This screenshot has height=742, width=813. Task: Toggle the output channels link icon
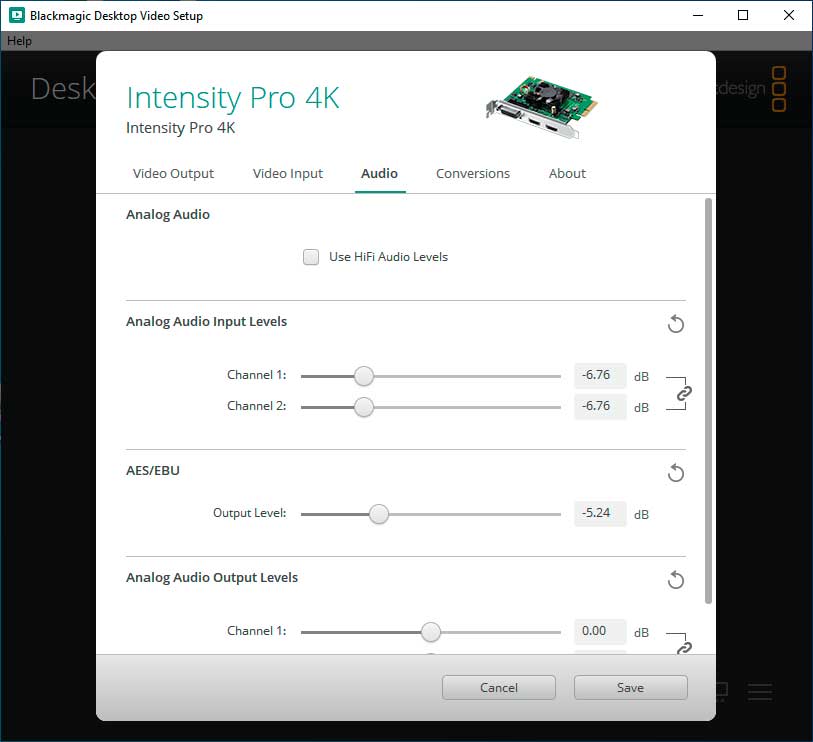684,648
